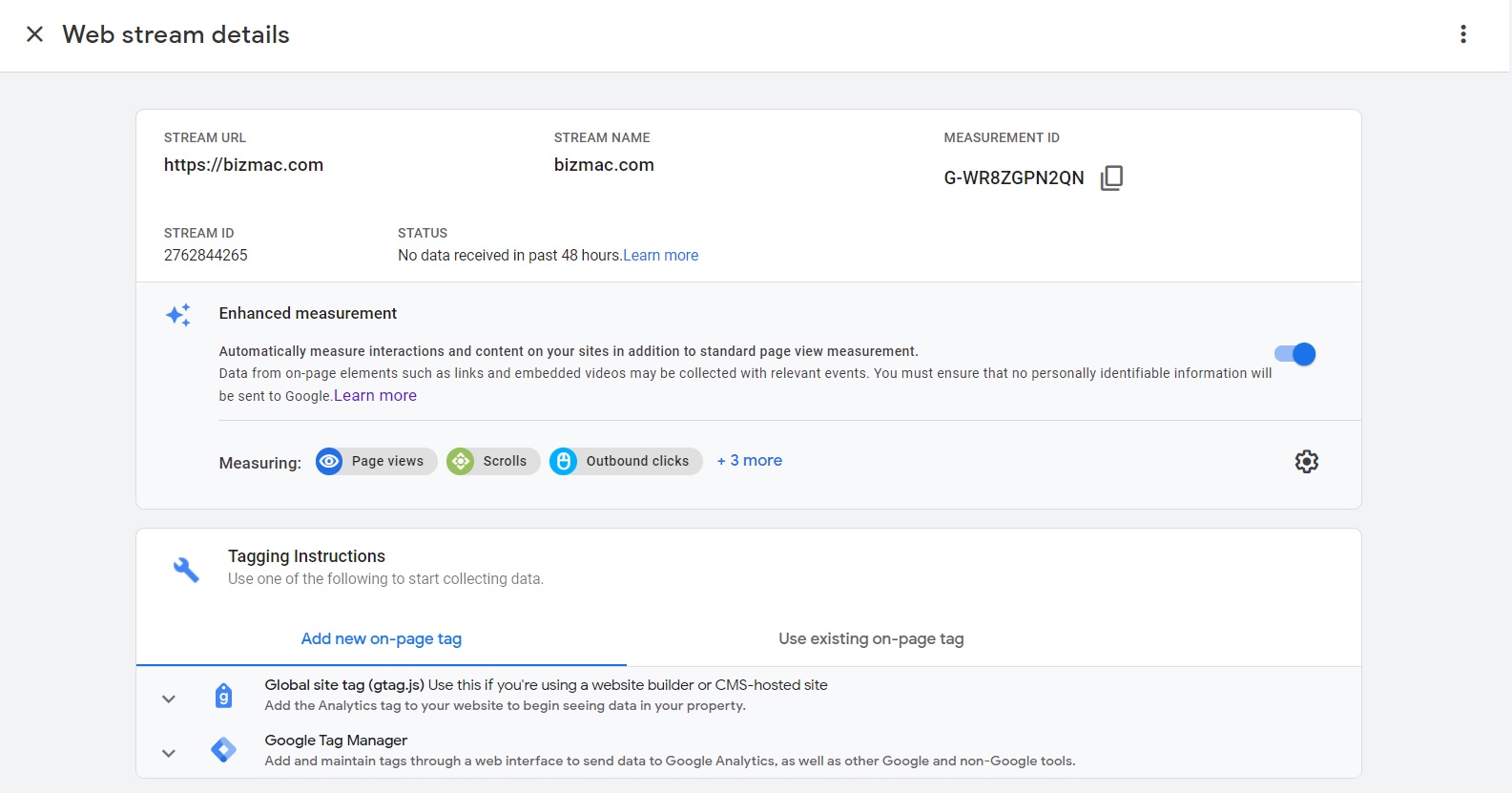Click the Google Tag Manager title text

point(336,741)
